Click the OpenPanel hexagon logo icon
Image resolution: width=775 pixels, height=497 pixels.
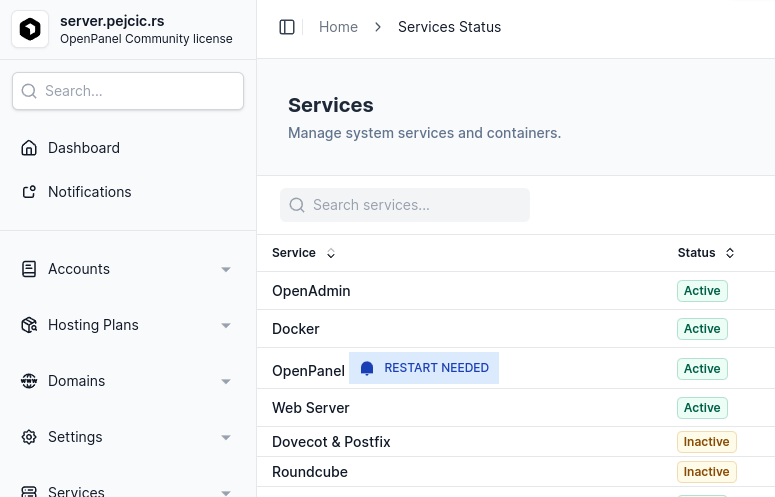[30, 29]
